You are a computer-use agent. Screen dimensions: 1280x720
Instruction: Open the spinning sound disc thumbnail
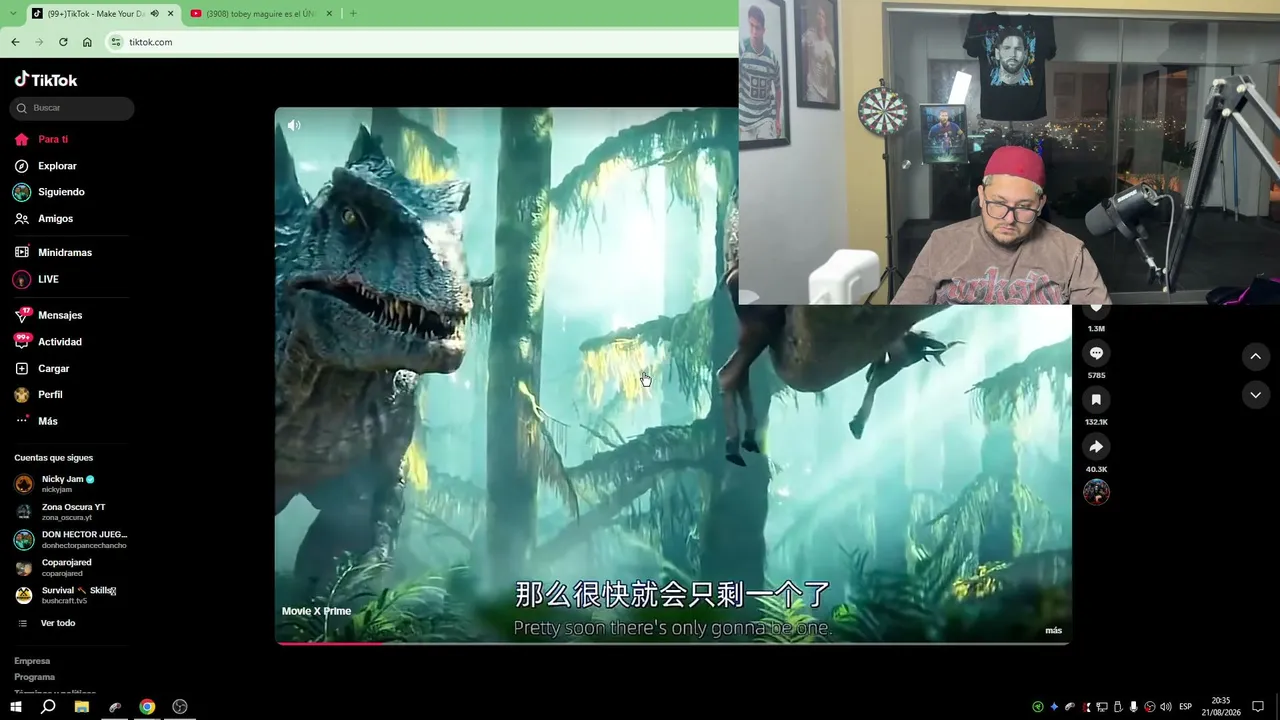pyautogui.click(x=1096, y=492)
